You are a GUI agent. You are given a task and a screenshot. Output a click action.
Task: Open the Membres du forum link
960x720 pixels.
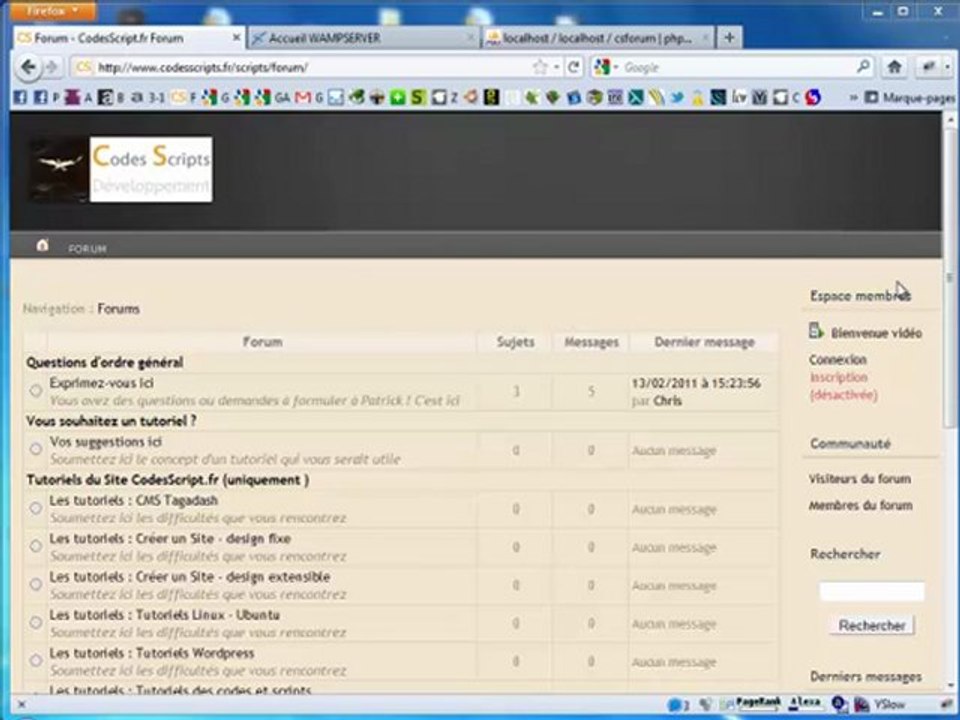[860, 505]
